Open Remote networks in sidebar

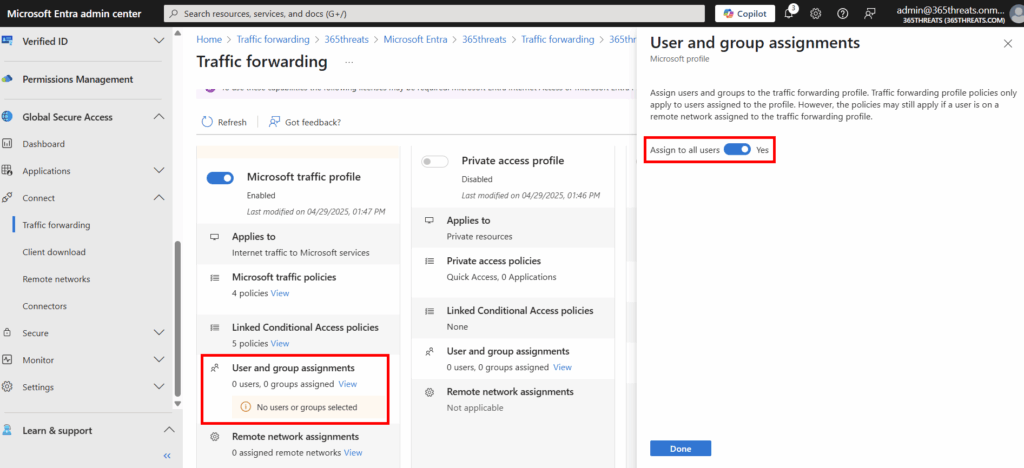pyautogui.click(x=56, y=279)
